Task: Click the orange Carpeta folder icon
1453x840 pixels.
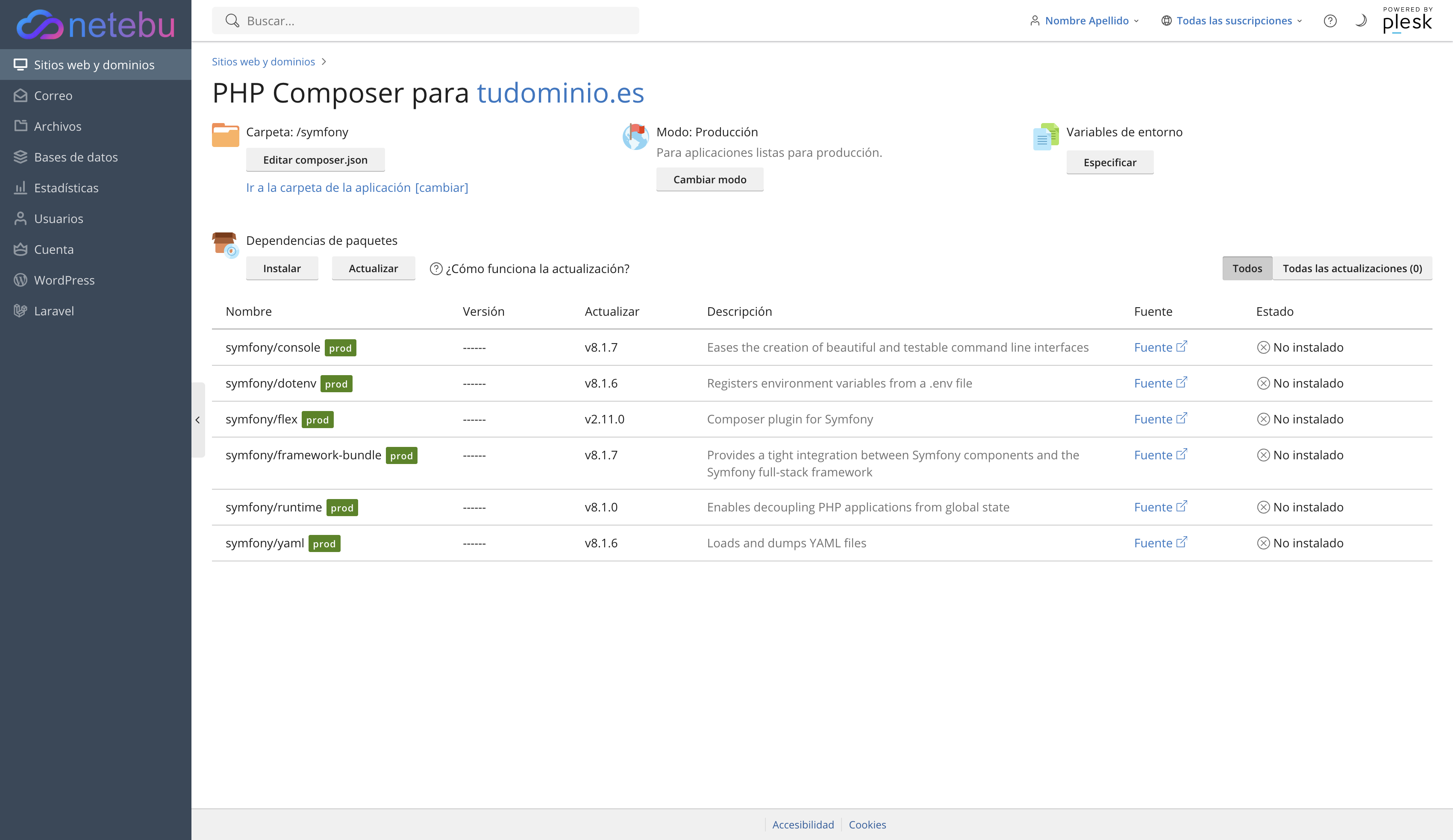Action: (x=226, y=135)
